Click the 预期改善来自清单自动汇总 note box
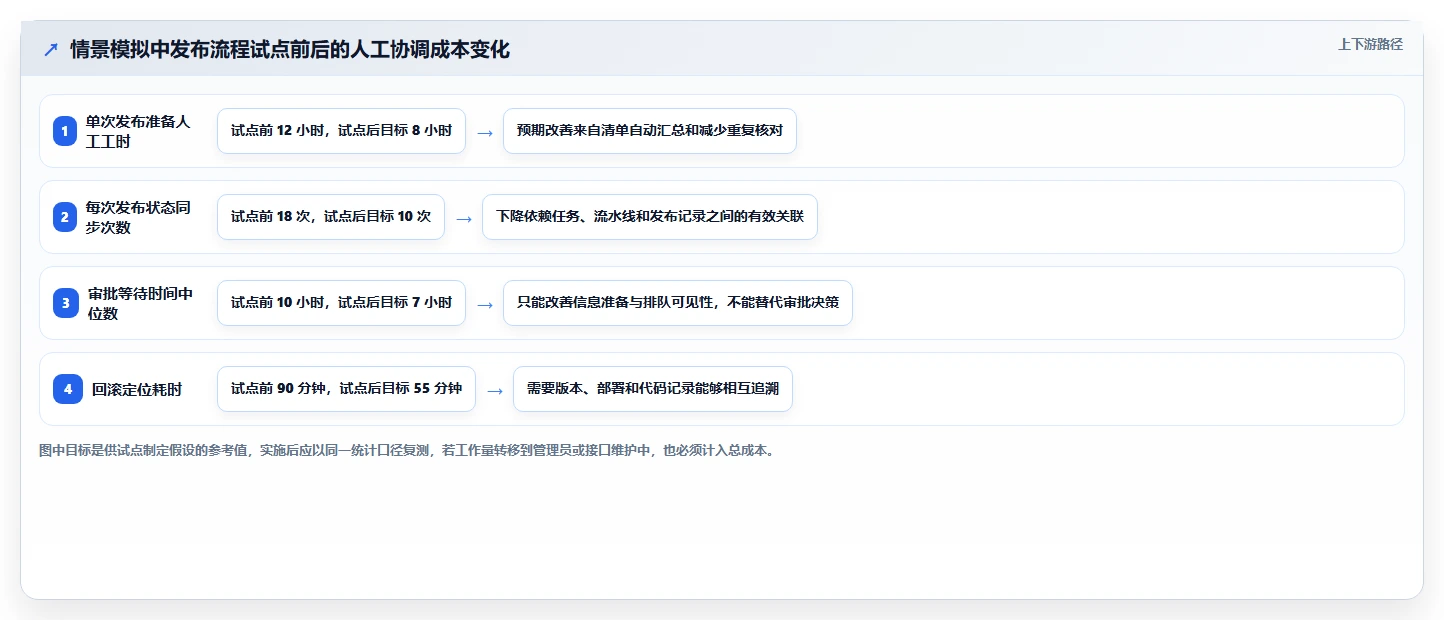The image size is (1444, 620). point(650,131)
